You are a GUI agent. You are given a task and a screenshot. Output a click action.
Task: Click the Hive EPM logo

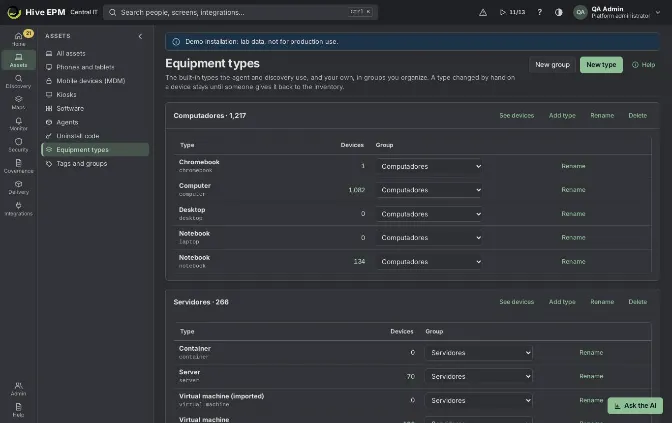(x=36, y=12)
